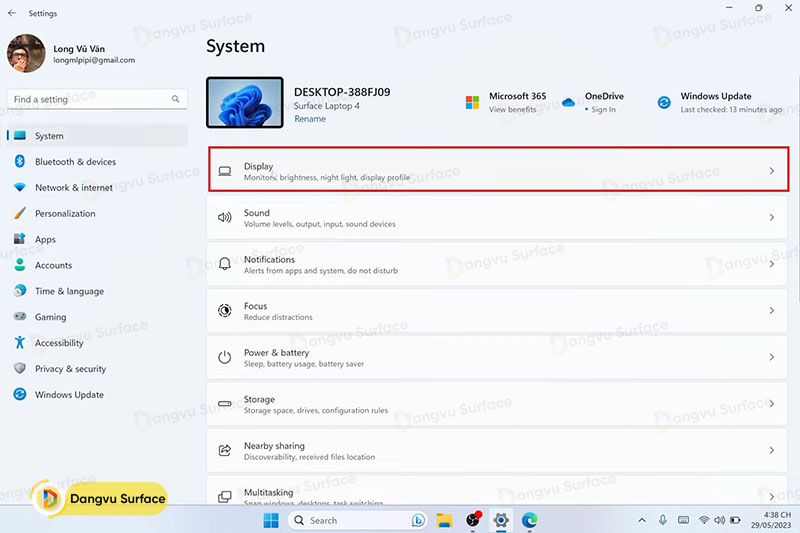Select Accounts in the sidebar
Image resolution: width=800 pixels, height=533 pixels.
click(53, 265)
